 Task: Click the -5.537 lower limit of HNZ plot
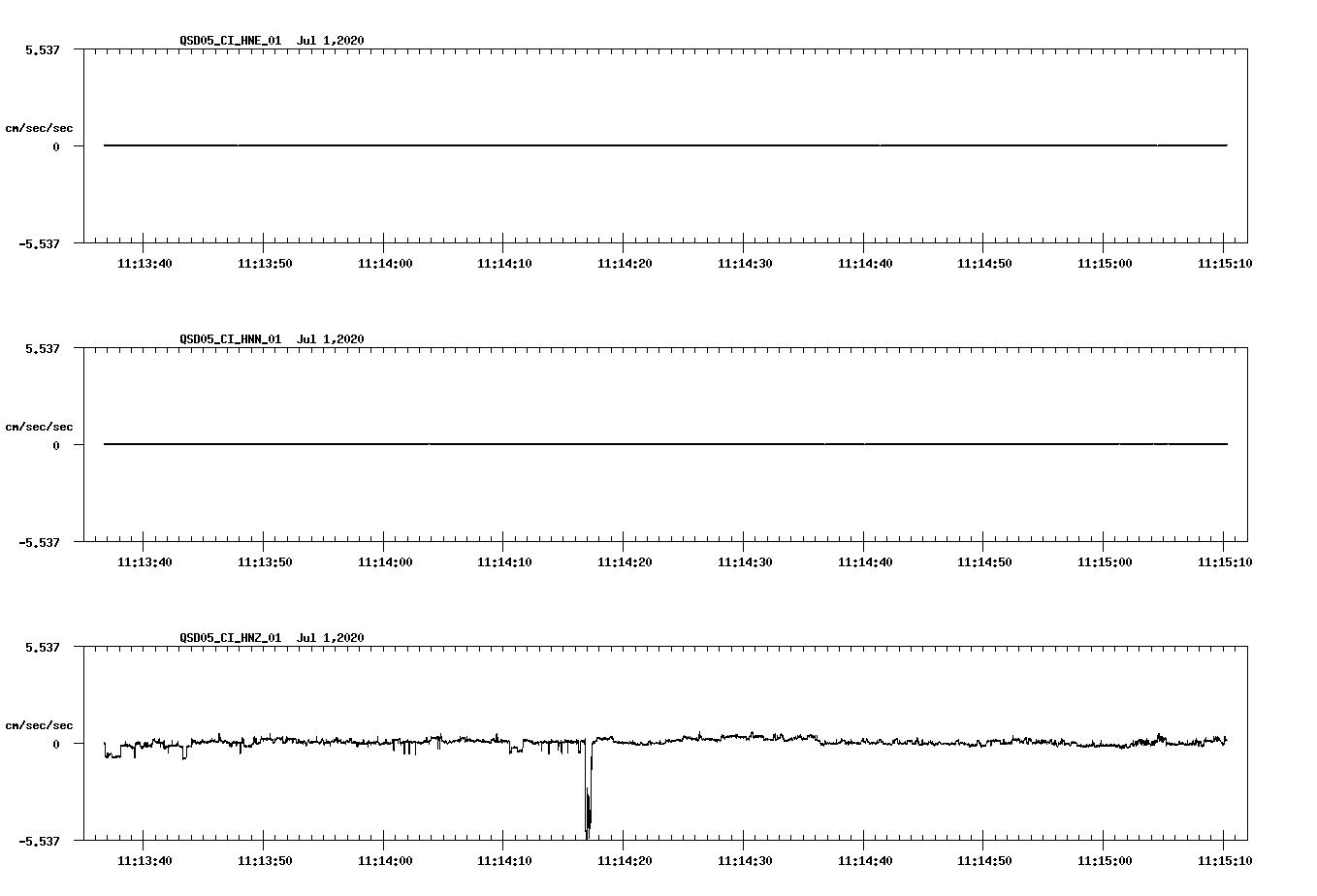point(40,841)
